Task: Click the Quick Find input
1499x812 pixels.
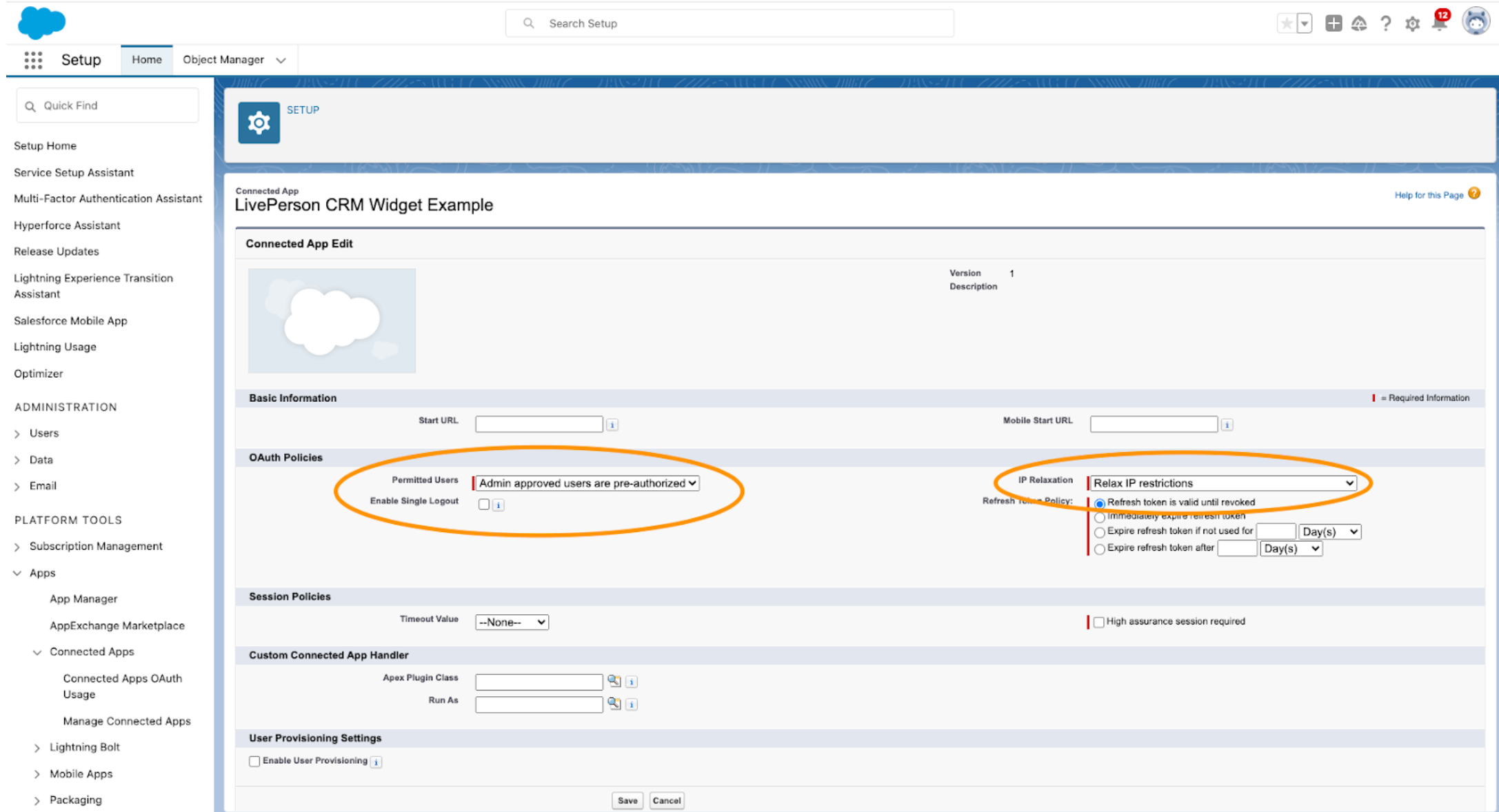Action: click(x=108, y=105)
